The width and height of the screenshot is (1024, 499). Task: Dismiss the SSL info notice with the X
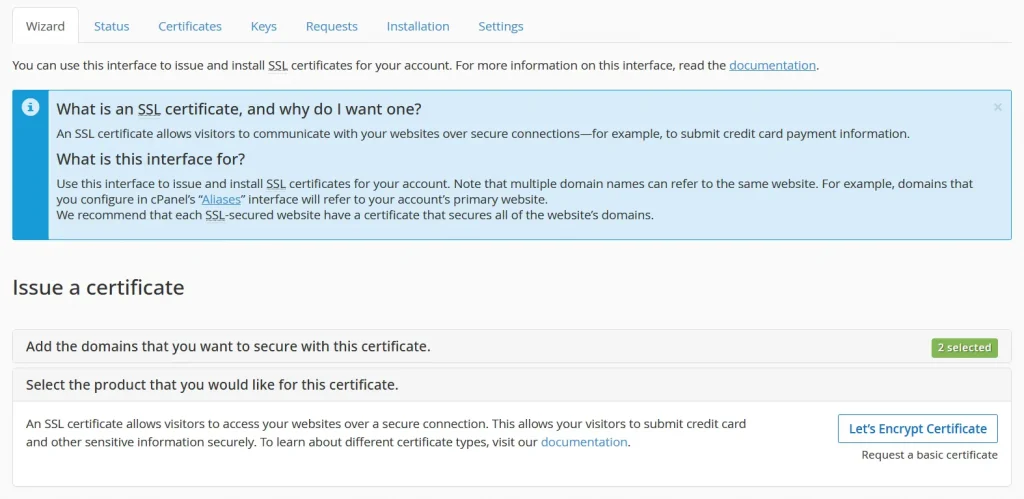[997, 107]
